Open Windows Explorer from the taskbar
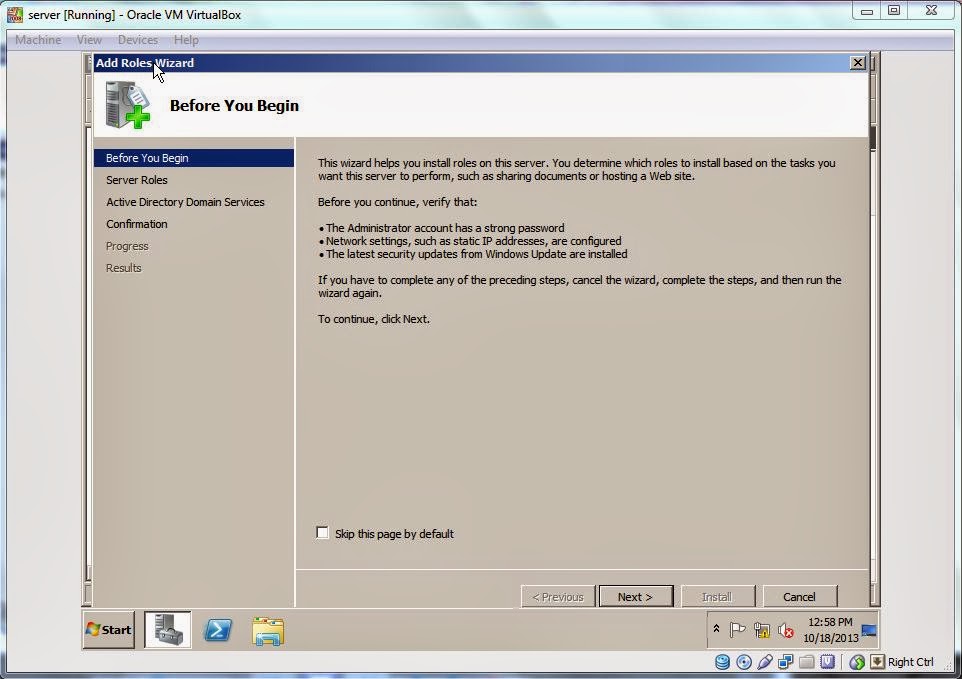Image resolution: width=962 pixels, height=679 pixels. pos(268,631)
